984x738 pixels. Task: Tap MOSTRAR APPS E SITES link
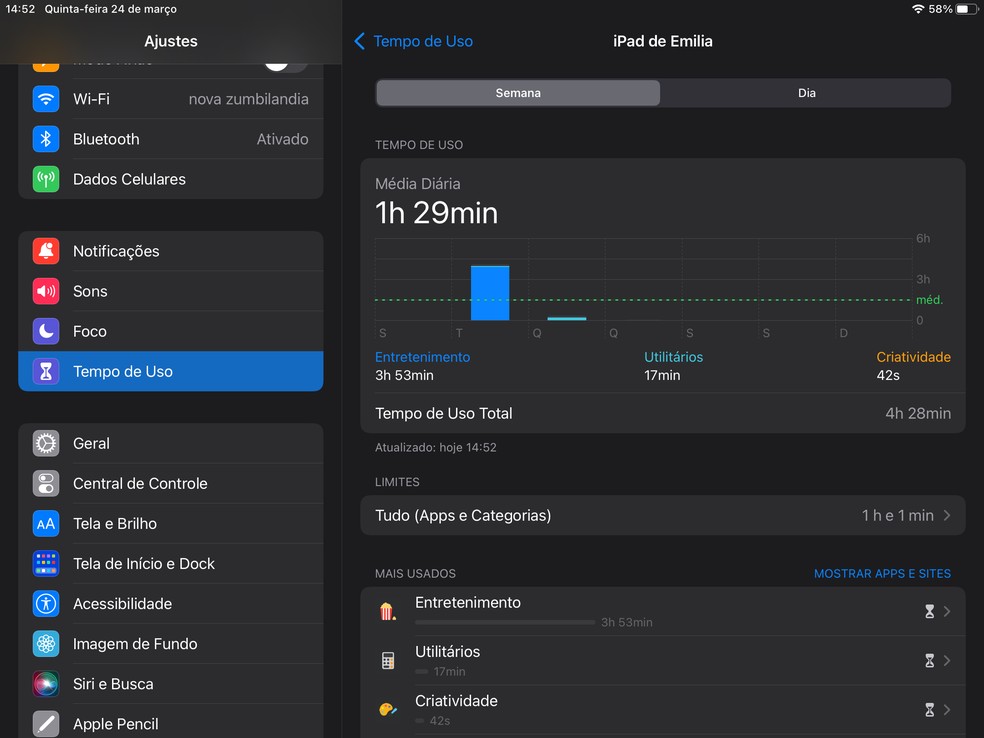point(882,574)
